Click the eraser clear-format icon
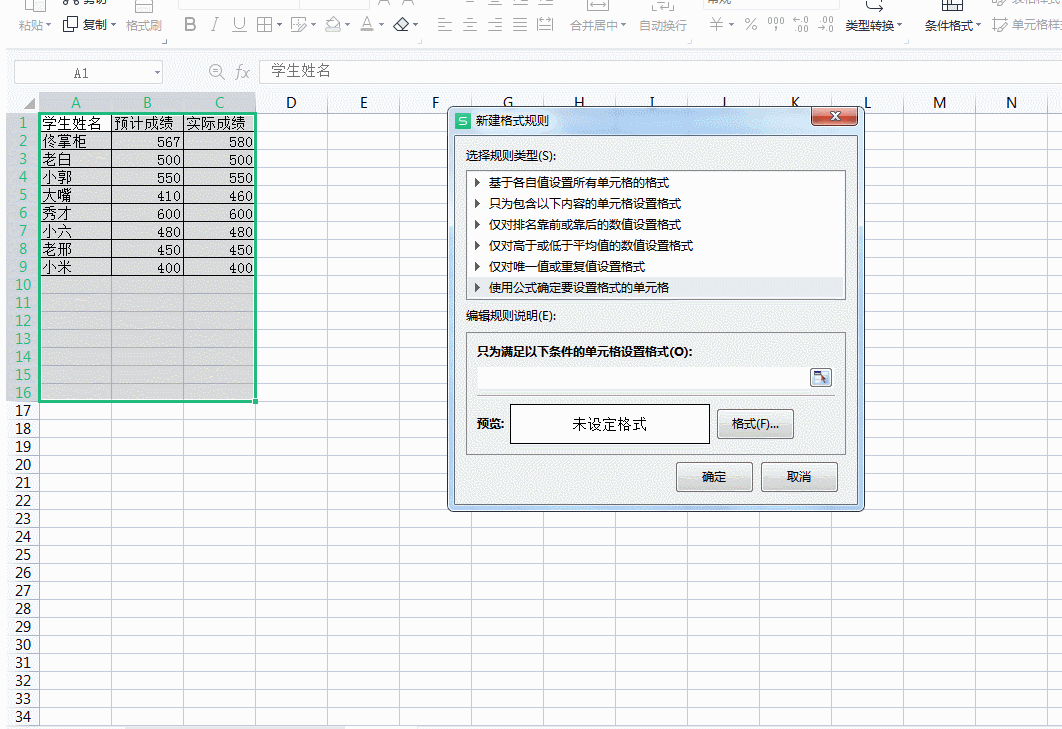The height and width of the screenshot is (729, 1062). pyautogui.click(x=401, y=25)
